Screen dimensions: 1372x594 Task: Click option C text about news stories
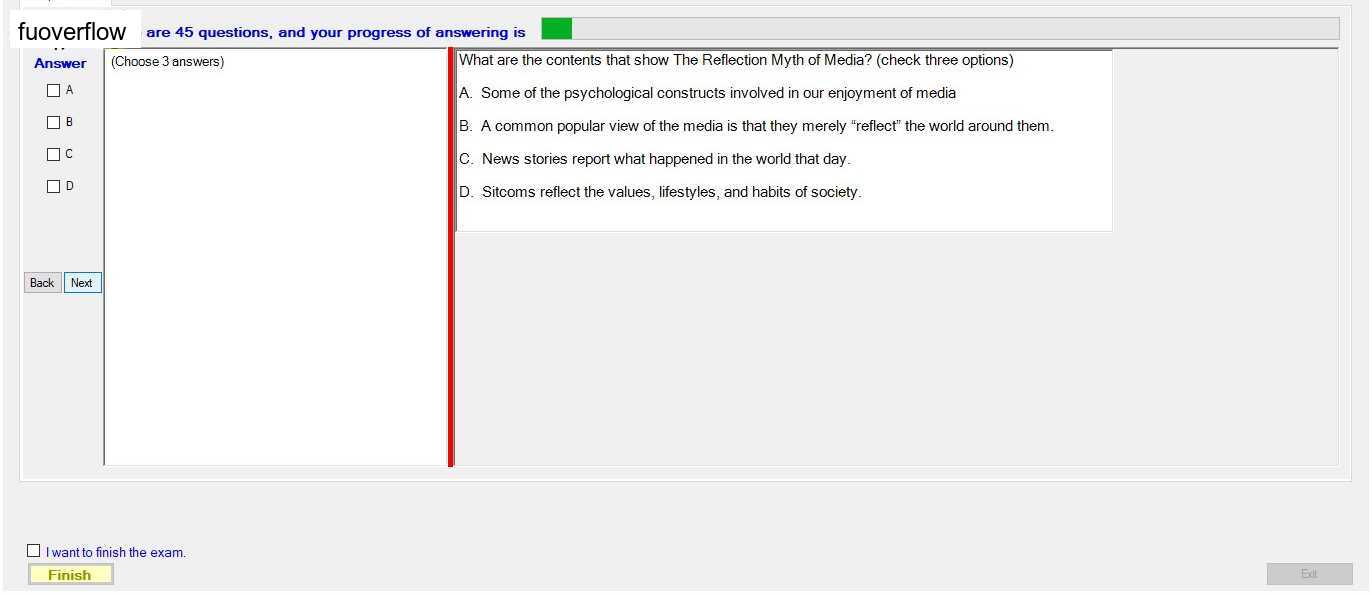pos(655,159)
